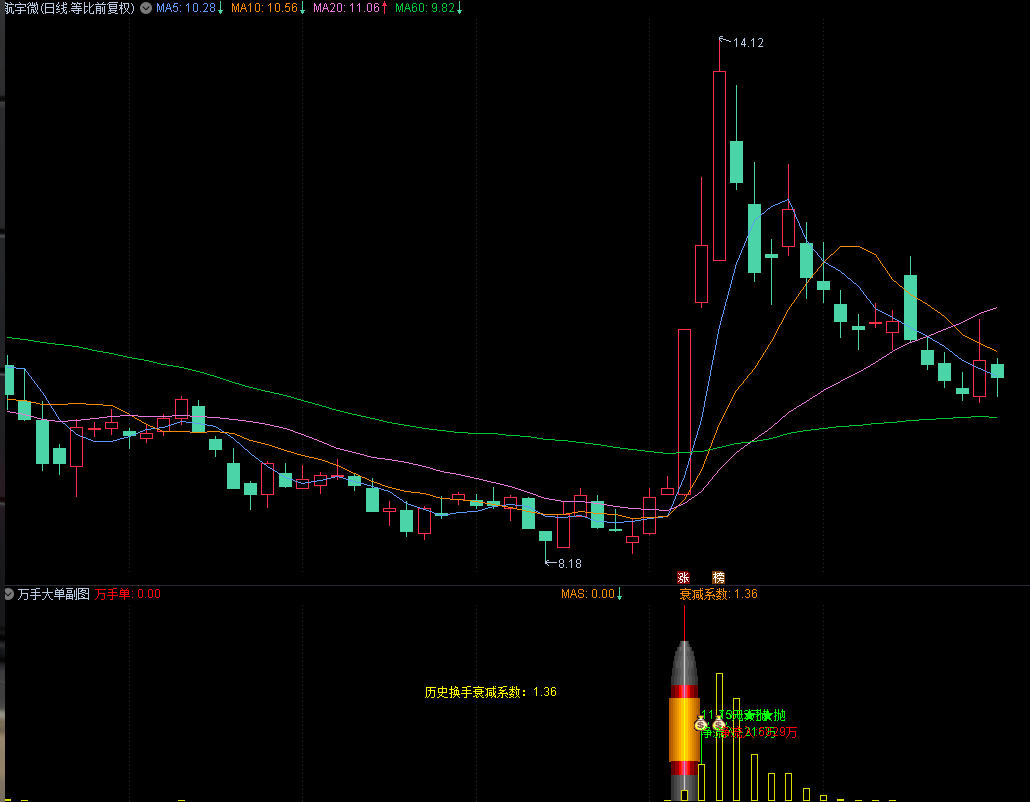Select the tallest white candlestick at the peak

(718, 165)
